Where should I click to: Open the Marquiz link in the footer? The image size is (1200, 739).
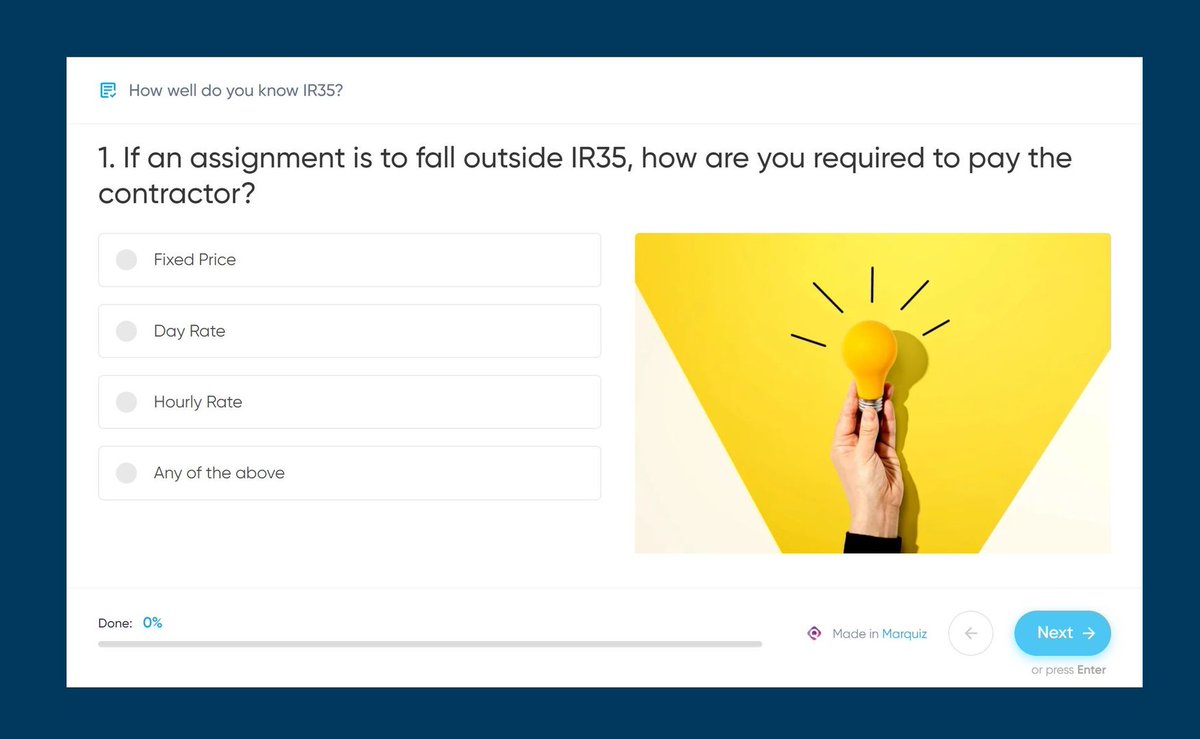903,633
